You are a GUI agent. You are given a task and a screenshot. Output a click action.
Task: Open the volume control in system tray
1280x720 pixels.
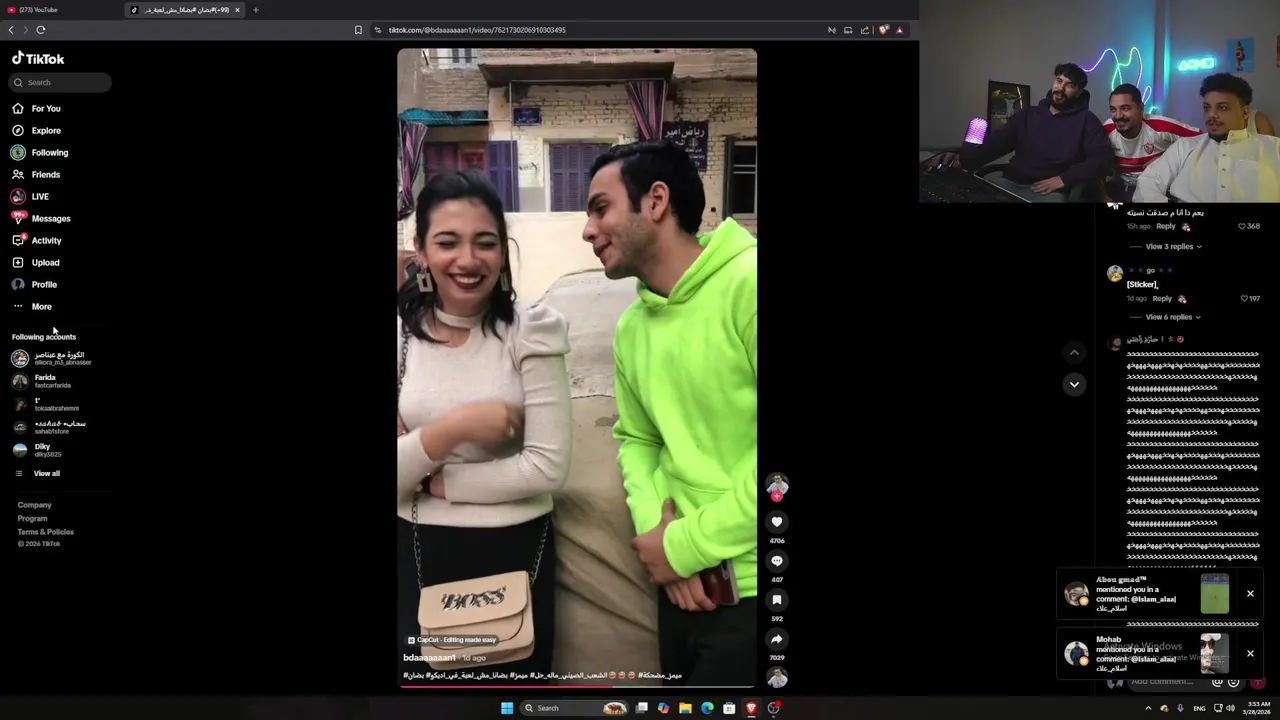coord(1230,708)
